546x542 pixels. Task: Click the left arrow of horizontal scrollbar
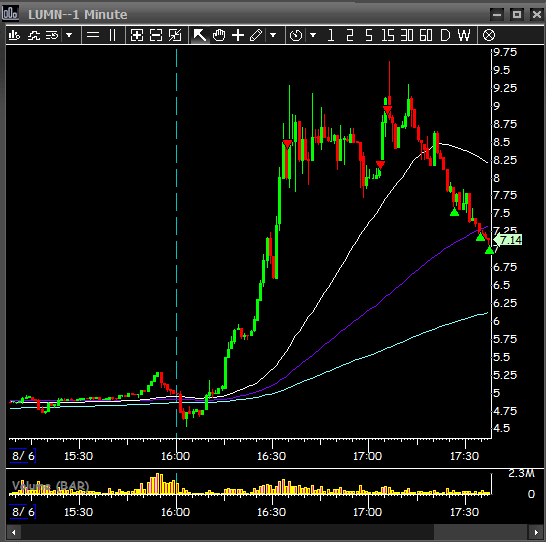14,533
